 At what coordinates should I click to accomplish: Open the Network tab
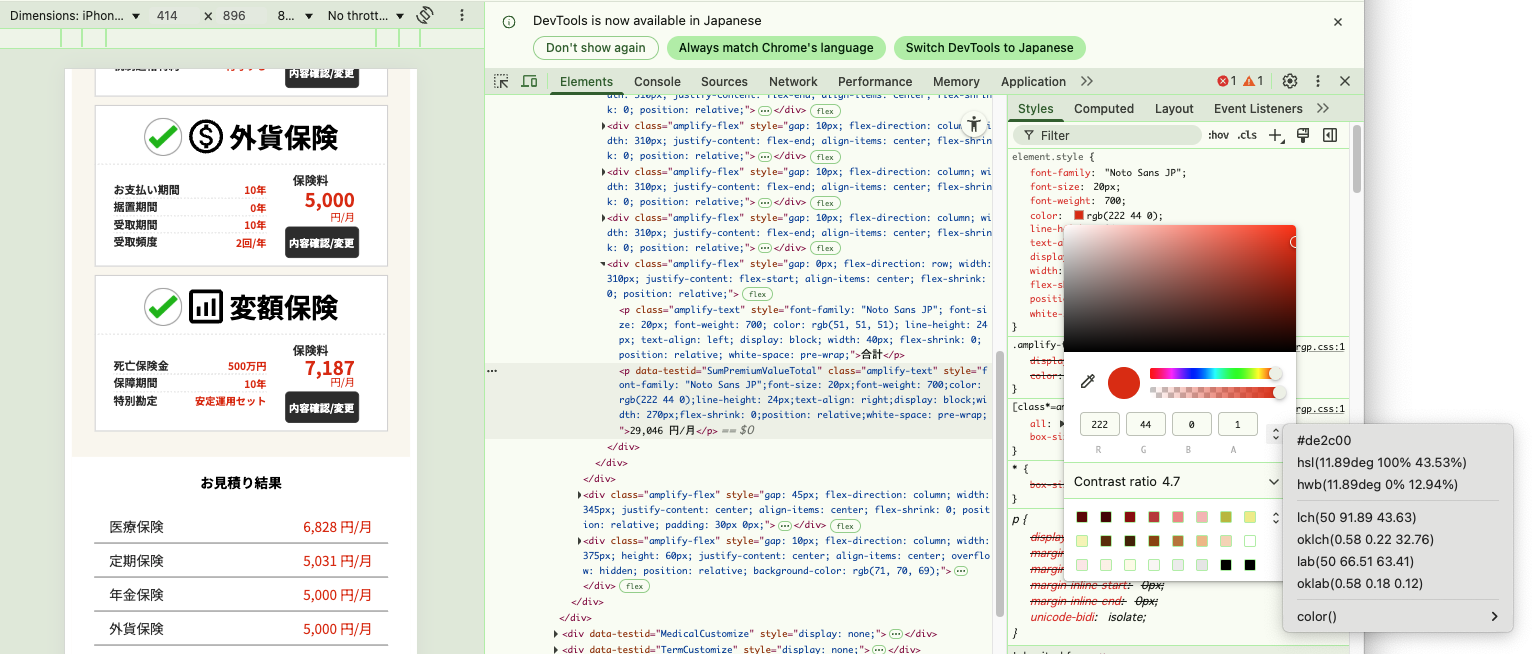coord(793,82)
